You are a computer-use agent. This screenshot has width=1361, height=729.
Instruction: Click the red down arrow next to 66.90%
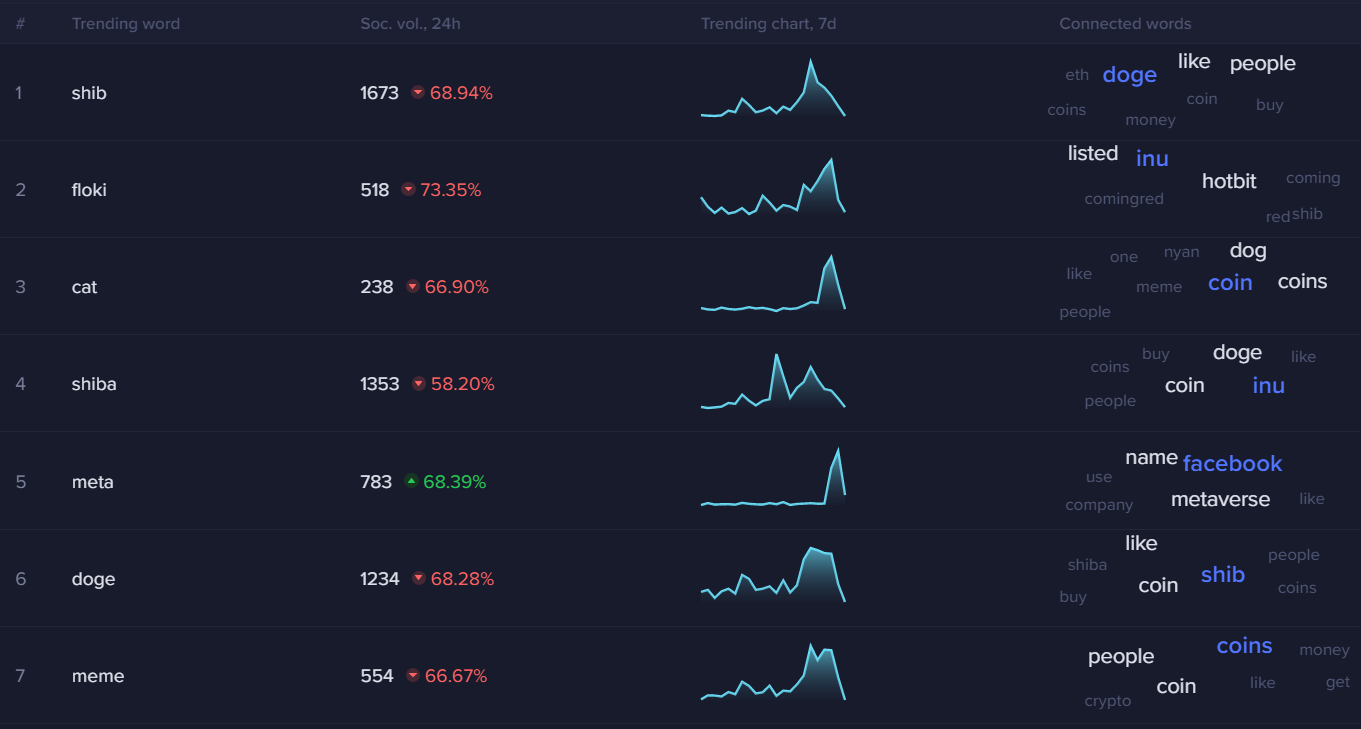413,287
